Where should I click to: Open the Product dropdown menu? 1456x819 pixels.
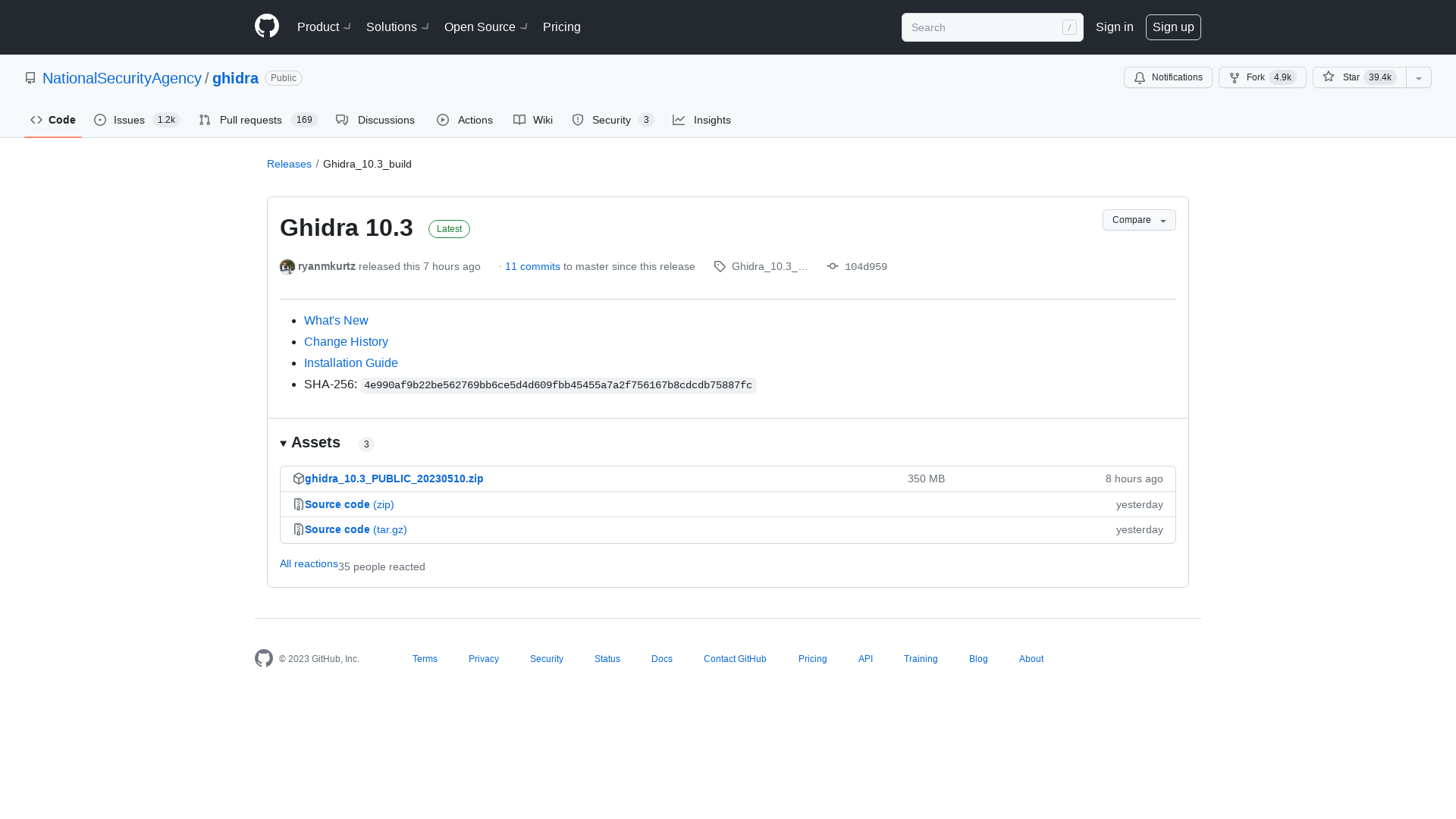pos(324,27)
